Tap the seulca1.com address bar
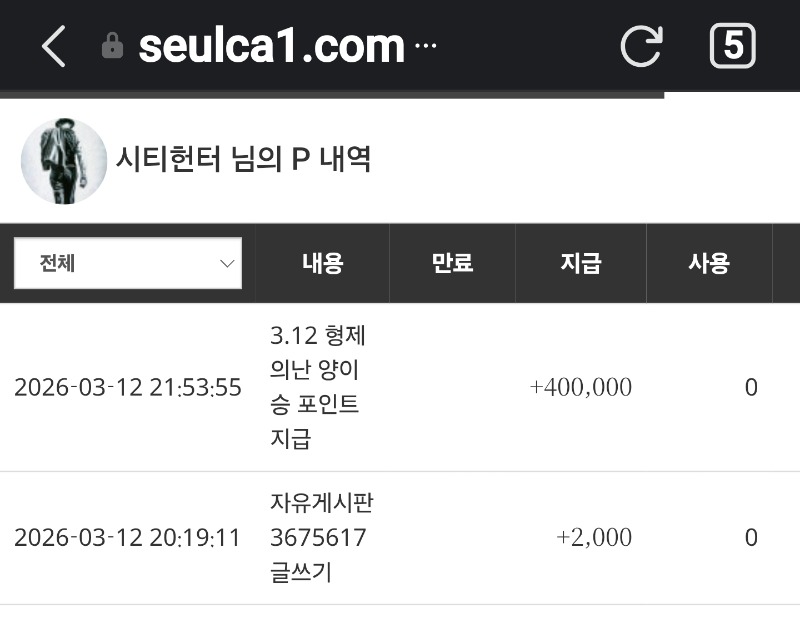Viewport: 800px width, 617px height. point(271,46)
